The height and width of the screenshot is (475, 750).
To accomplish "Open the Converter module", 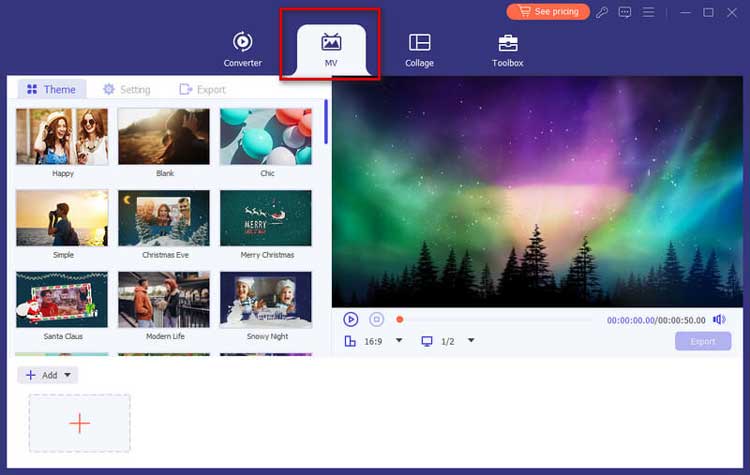I will (243, 50).
